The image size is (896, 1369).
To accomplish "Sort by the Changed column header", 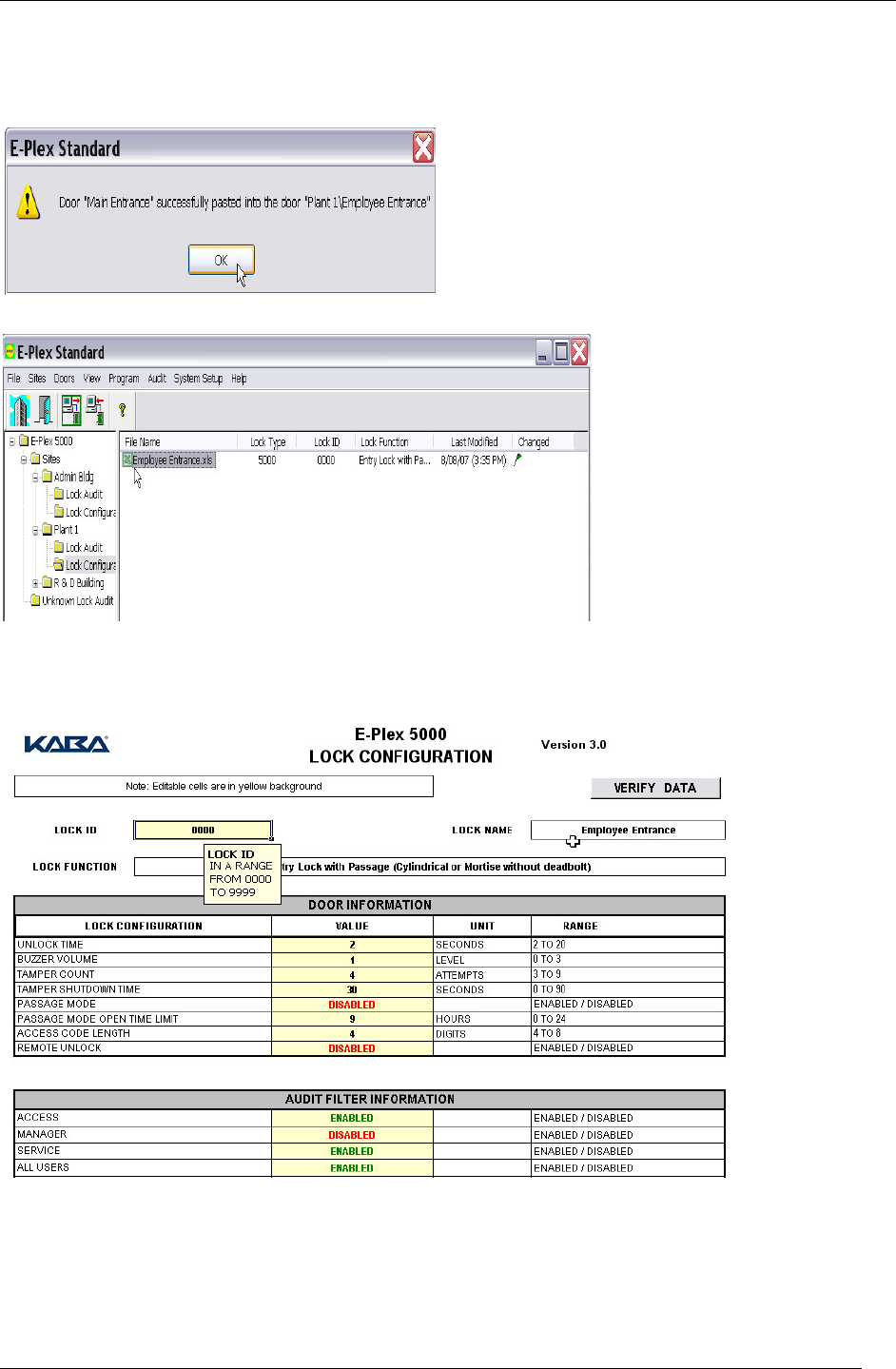I will 544,442.
